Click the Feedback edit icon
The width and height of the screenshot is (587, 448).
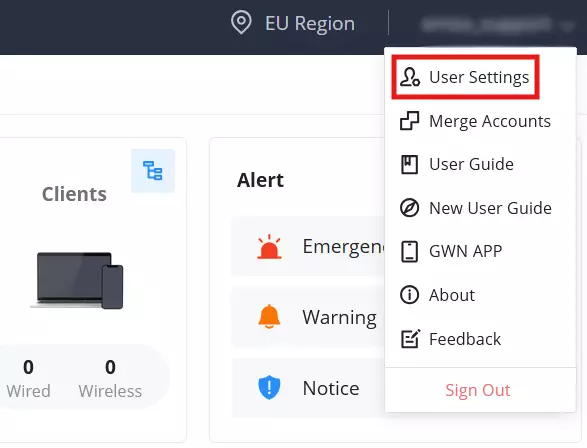[x=410, y=338]
